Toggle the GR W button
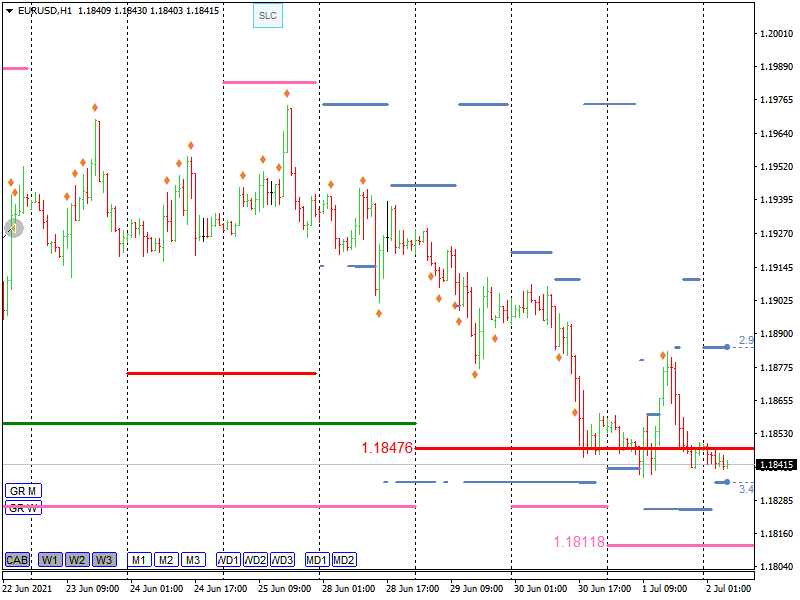Screen dimensions: 800x600 pos(23,508)
